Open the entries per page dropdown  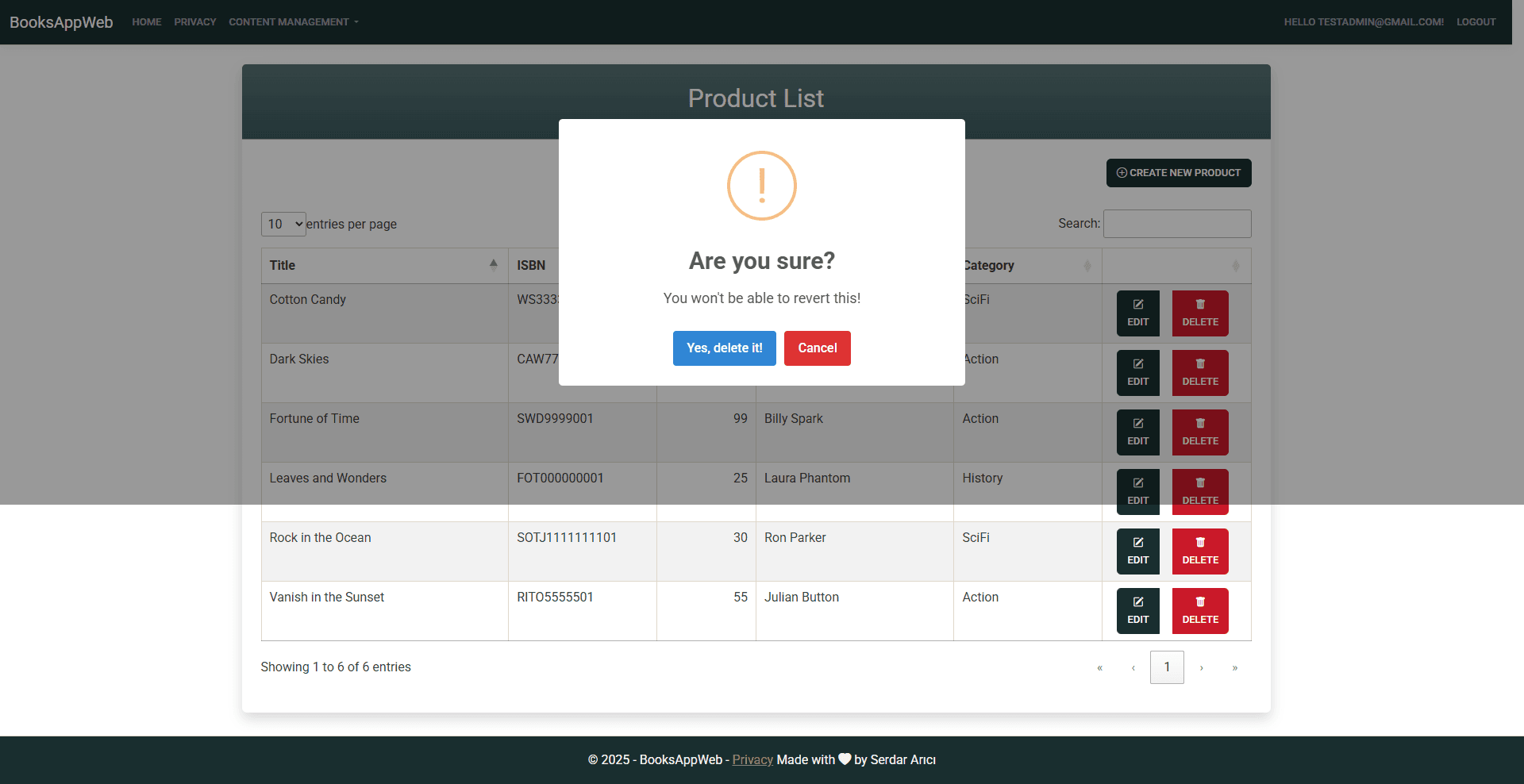283,224
